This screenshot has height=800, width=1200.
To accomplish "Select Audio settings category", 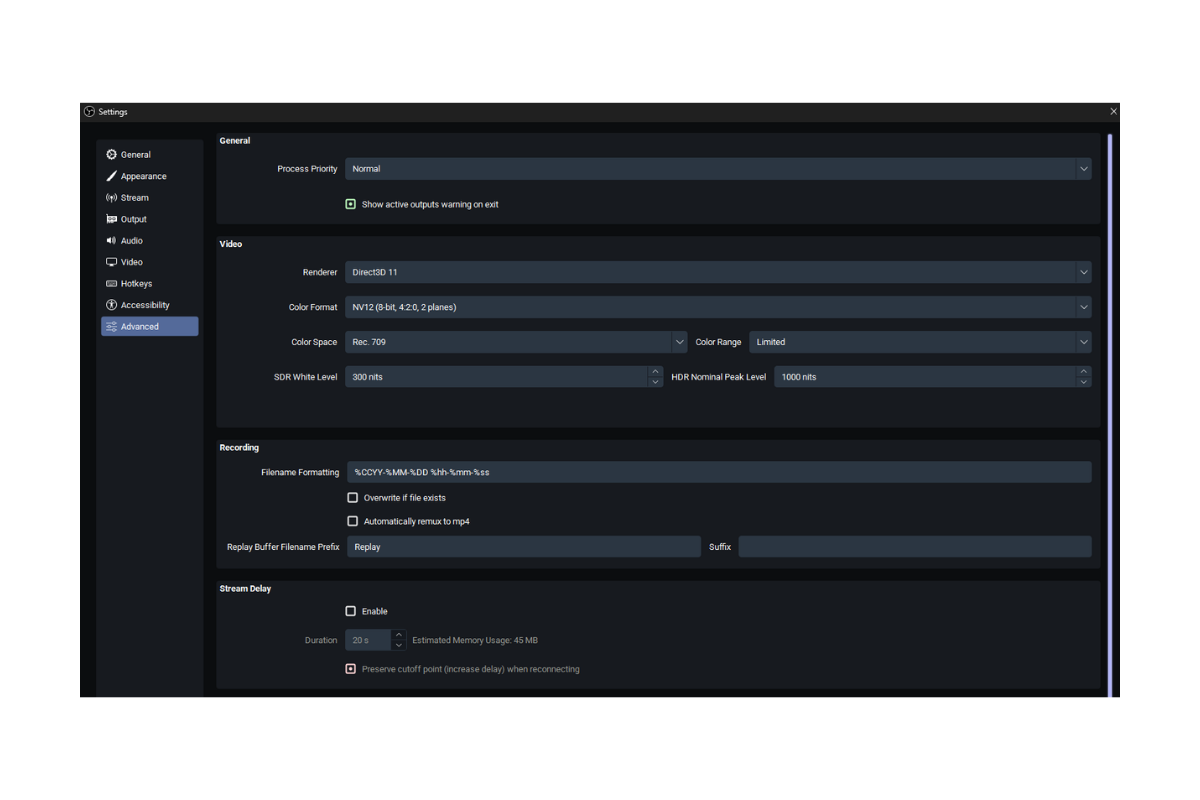I will pos(150,241).
